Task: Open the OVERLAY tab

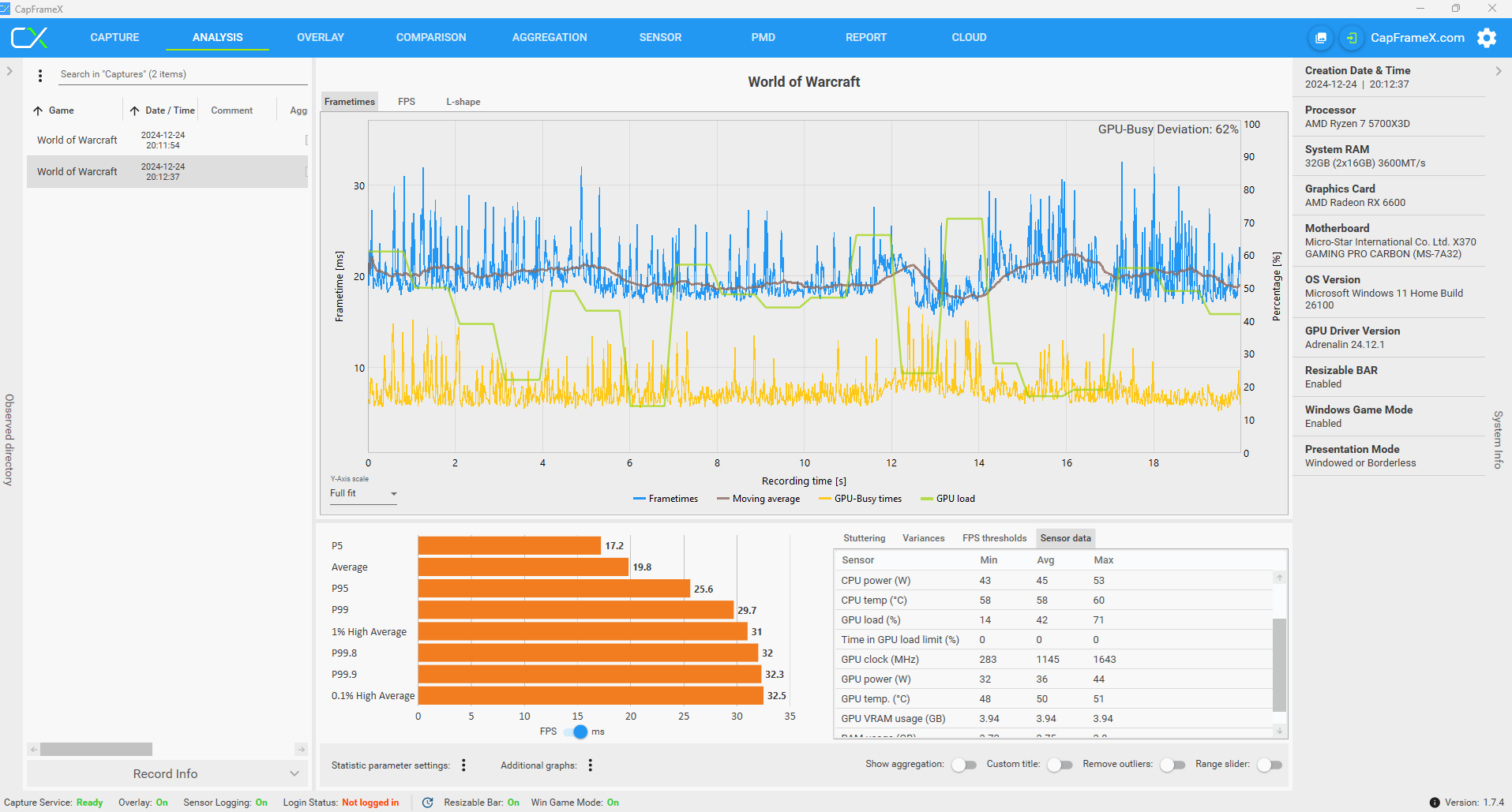Action: (321, 37)
